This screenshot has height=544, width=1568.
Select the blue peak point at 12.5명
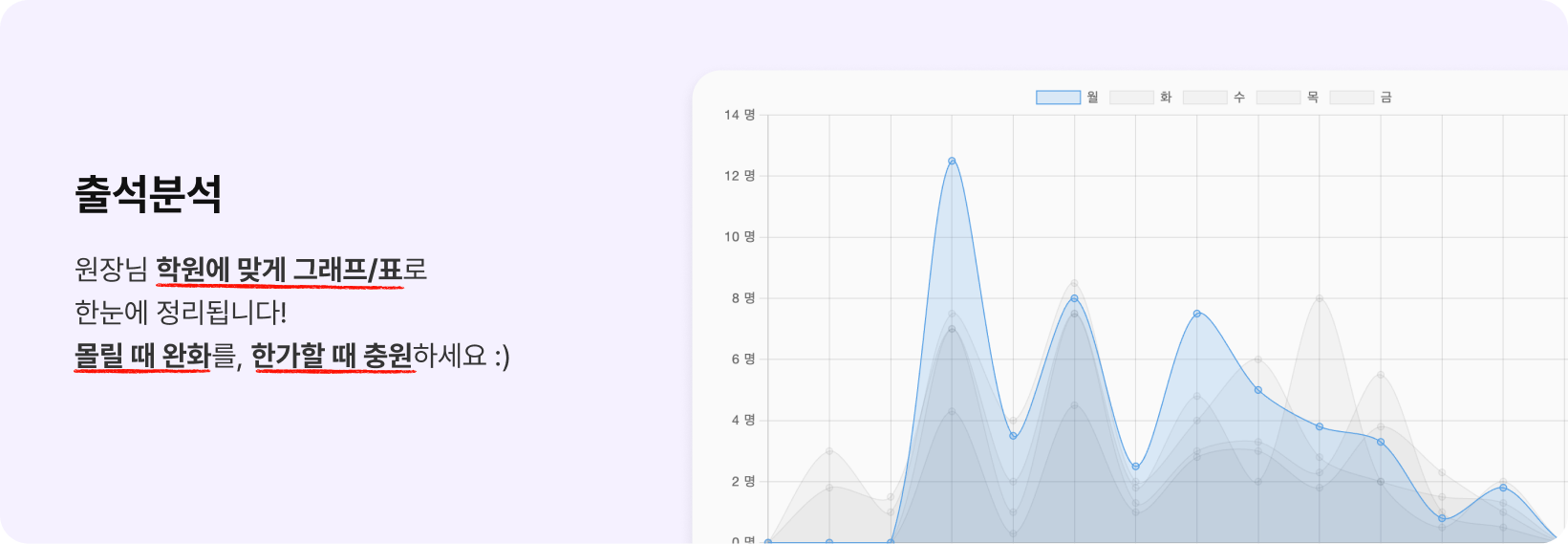click(952, 161)
